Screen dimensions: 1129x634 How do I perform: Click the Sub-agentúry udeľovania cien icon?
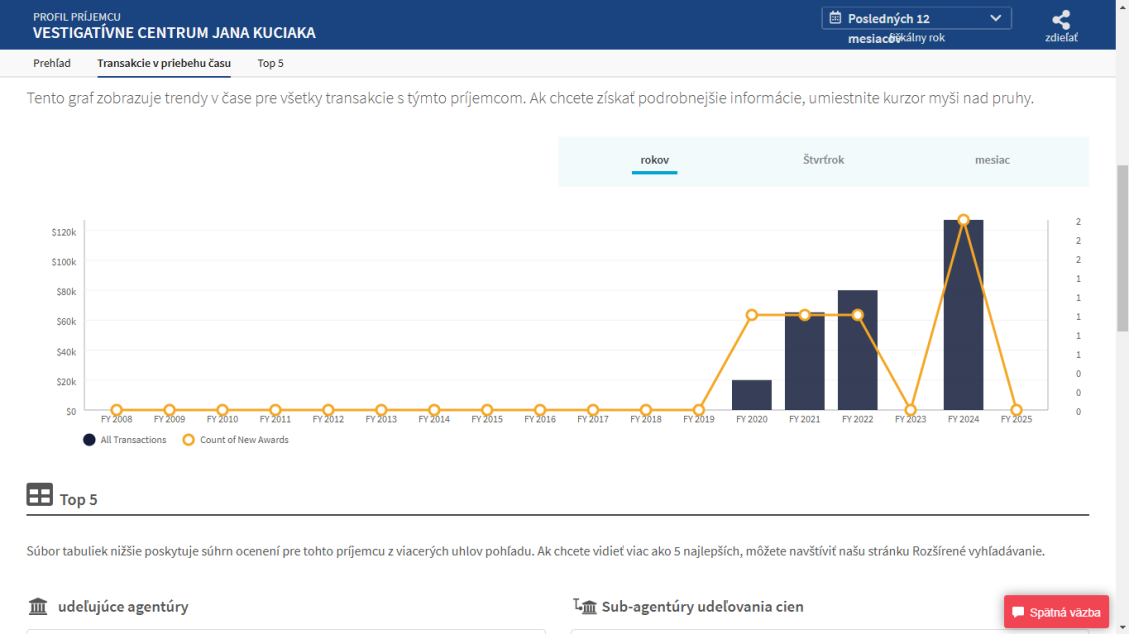click(585, 606)
